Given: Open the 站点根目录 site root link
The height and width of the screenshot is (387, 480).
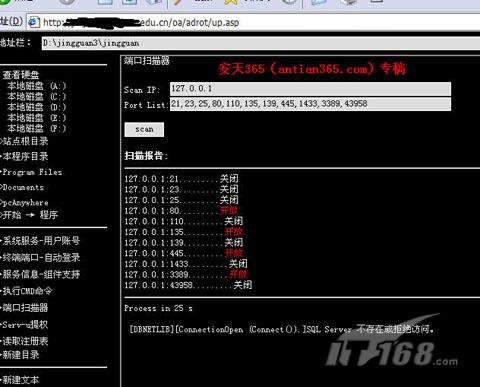Looking at the screenshot, I should pos(25,141).
